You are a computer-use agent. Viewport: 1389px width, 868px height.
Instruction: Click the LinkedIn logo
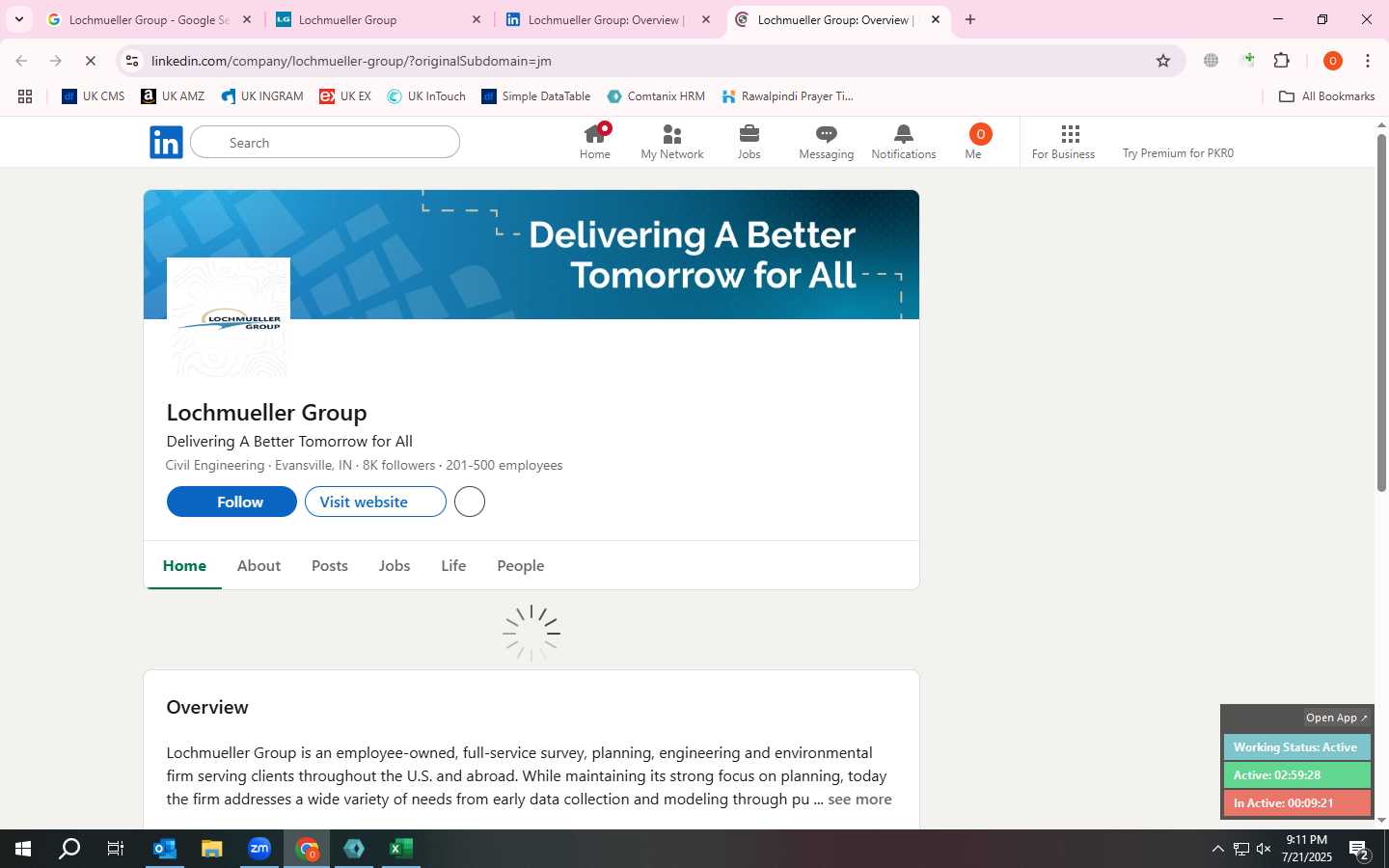pyautogui.click(x=166, y=143)
